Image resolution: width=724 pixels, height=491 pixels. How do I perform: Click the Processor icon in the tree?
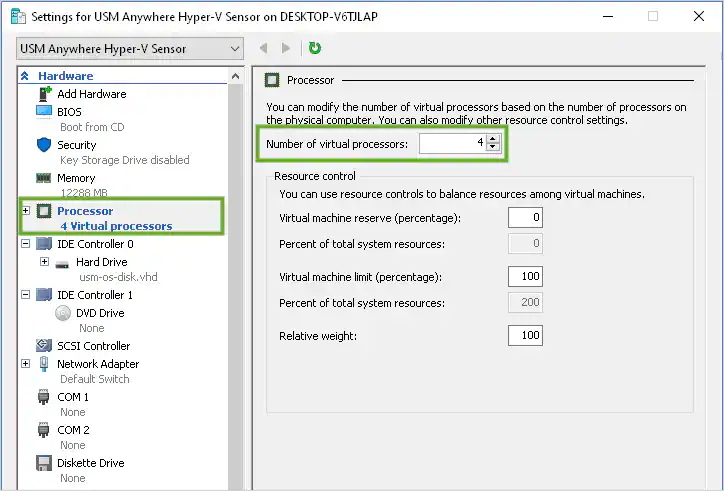coord(44,211)
